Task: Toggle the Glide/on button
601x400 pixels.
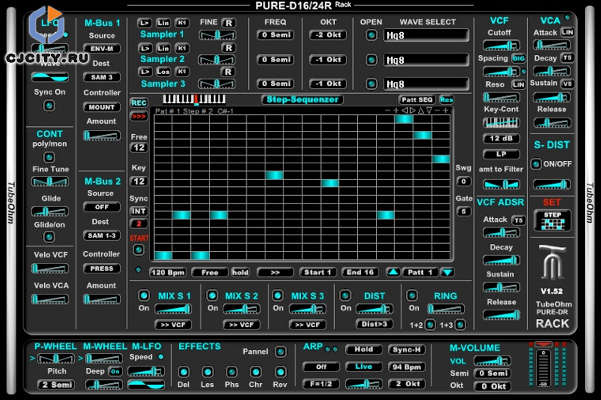Action: (49, 237)
